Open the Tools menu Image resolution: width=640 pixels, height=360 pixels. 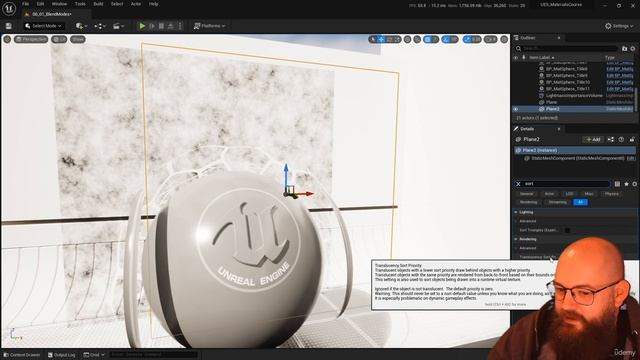80,4
